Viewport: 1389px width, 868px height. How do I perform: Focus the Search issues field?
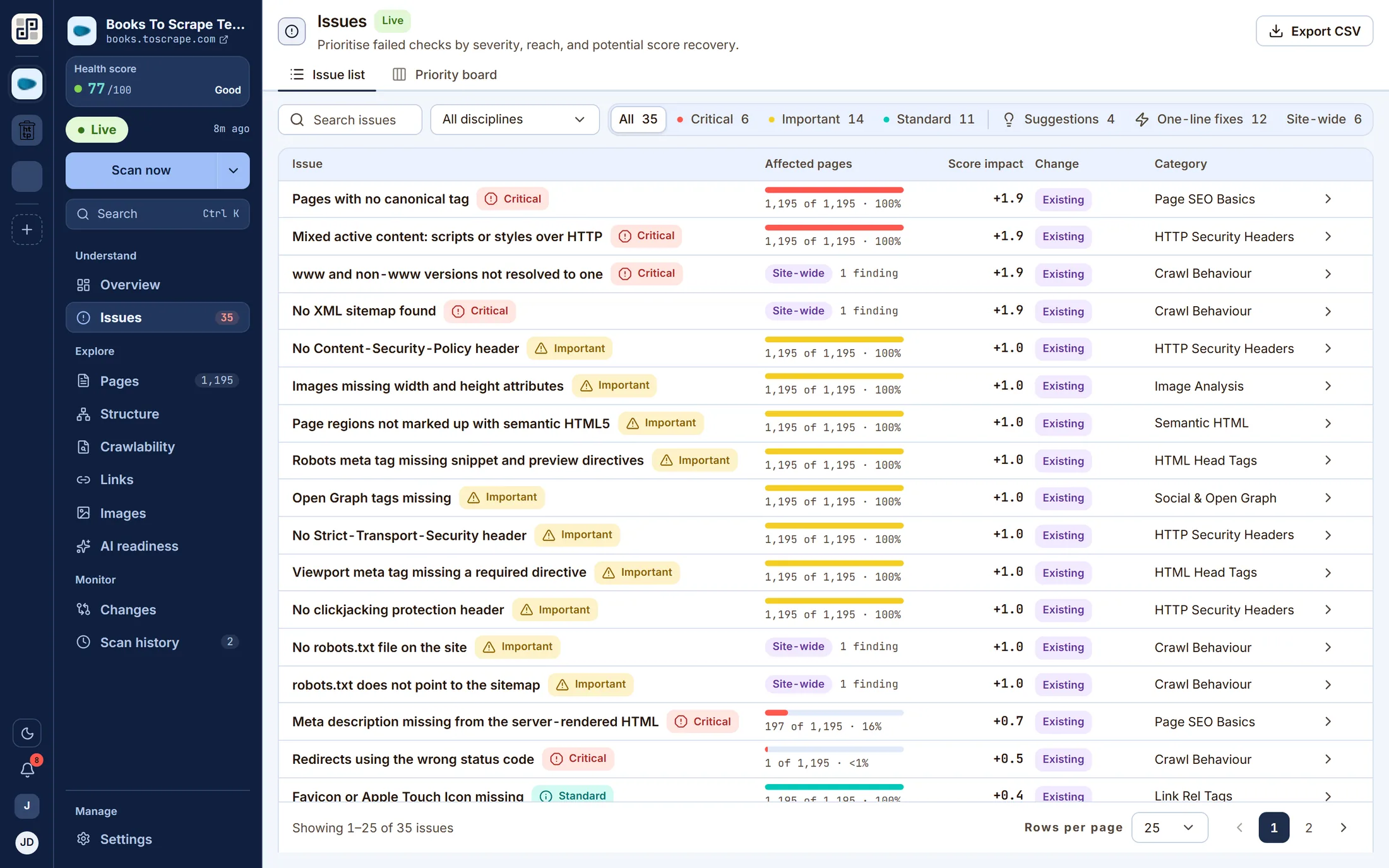click(350, 119)
